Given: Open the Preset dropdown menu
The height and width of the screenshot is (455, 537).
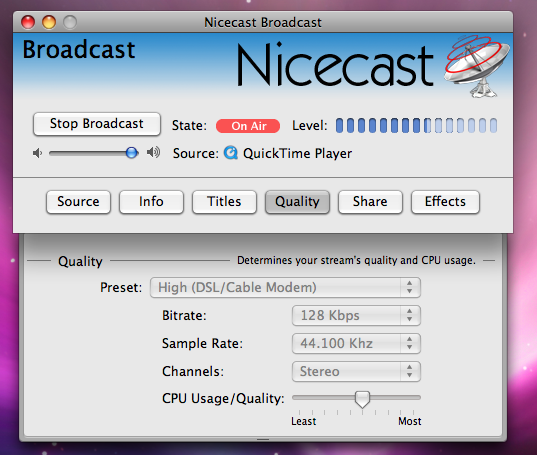Looking at the screenshot, I should [285, 288].
